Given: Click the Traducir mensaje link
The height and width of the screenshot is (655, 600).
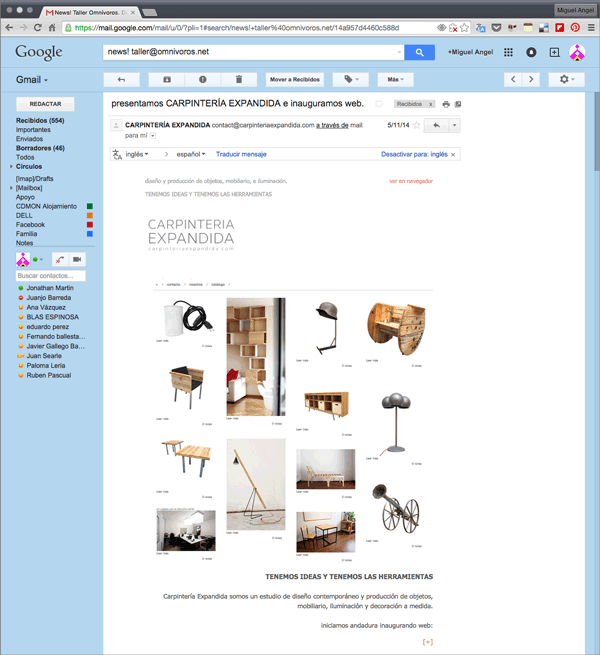Looking at the screenshot, I should click(x=241, y=154).
